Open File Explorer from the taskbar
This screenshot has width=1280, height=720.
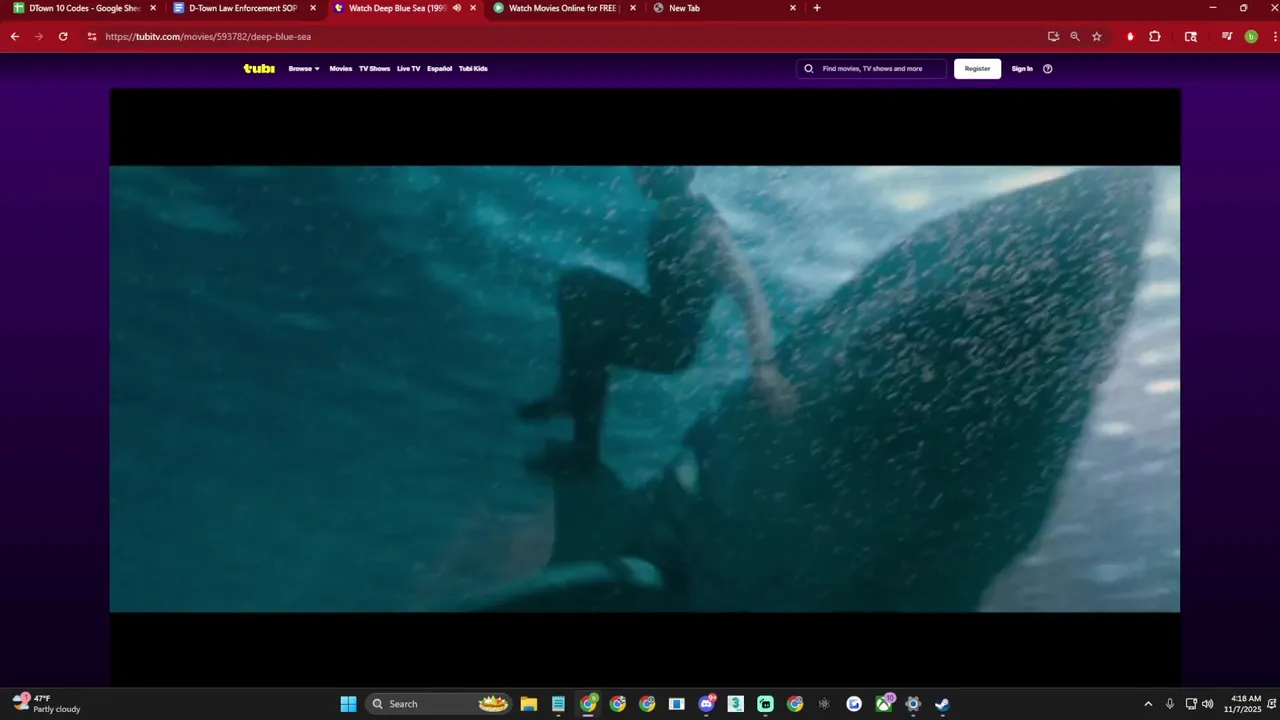tap(528, 704)
